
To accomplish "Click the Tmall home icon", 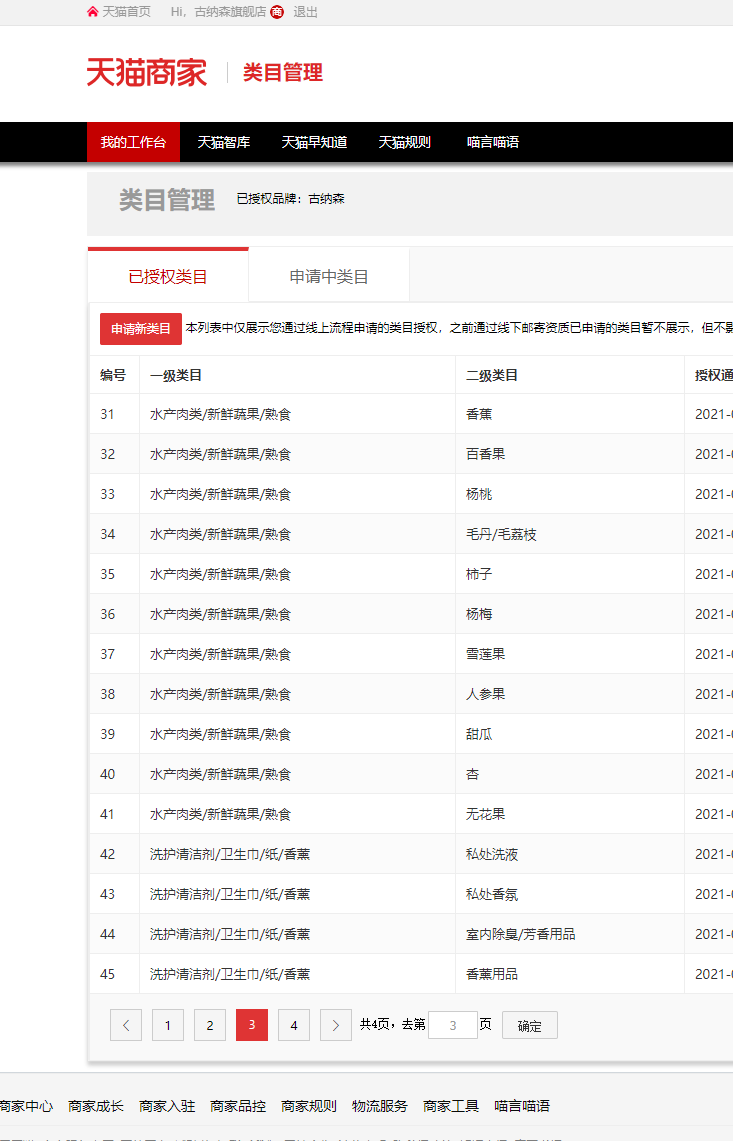I will tap(92, 12).
